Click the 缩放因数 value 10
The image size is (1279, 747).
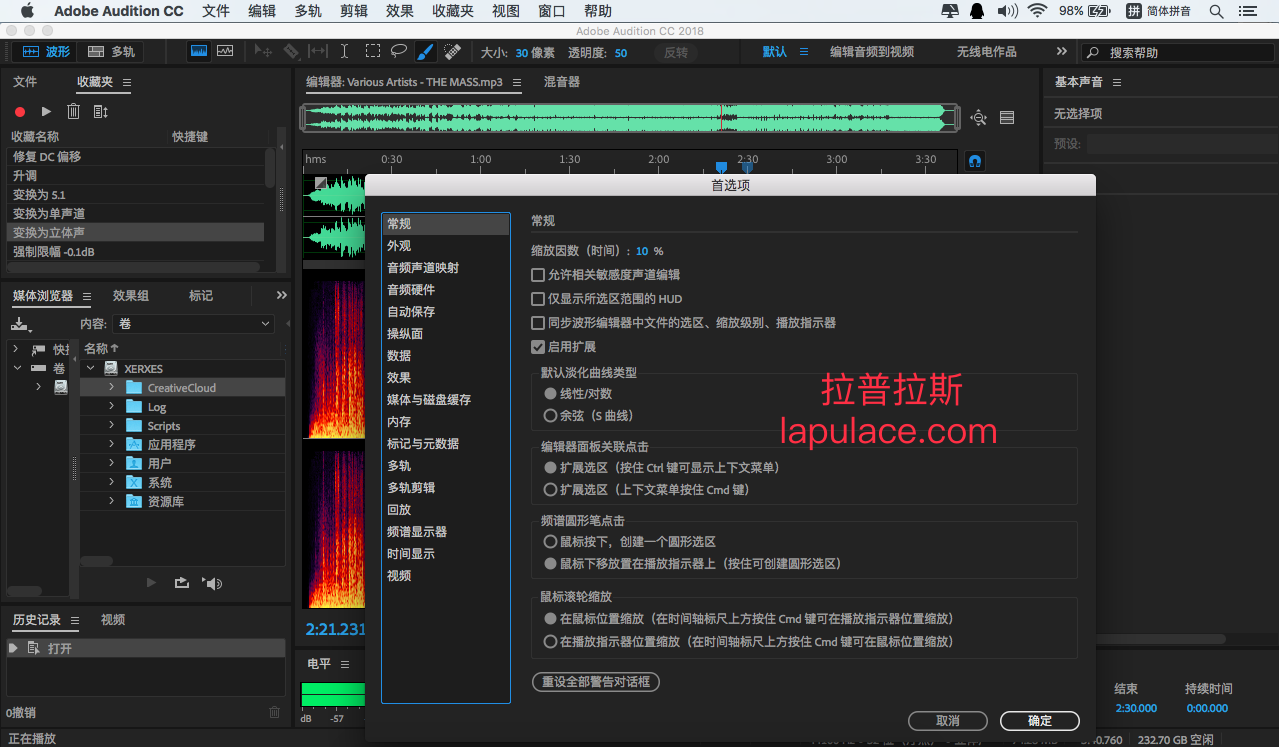642,251
